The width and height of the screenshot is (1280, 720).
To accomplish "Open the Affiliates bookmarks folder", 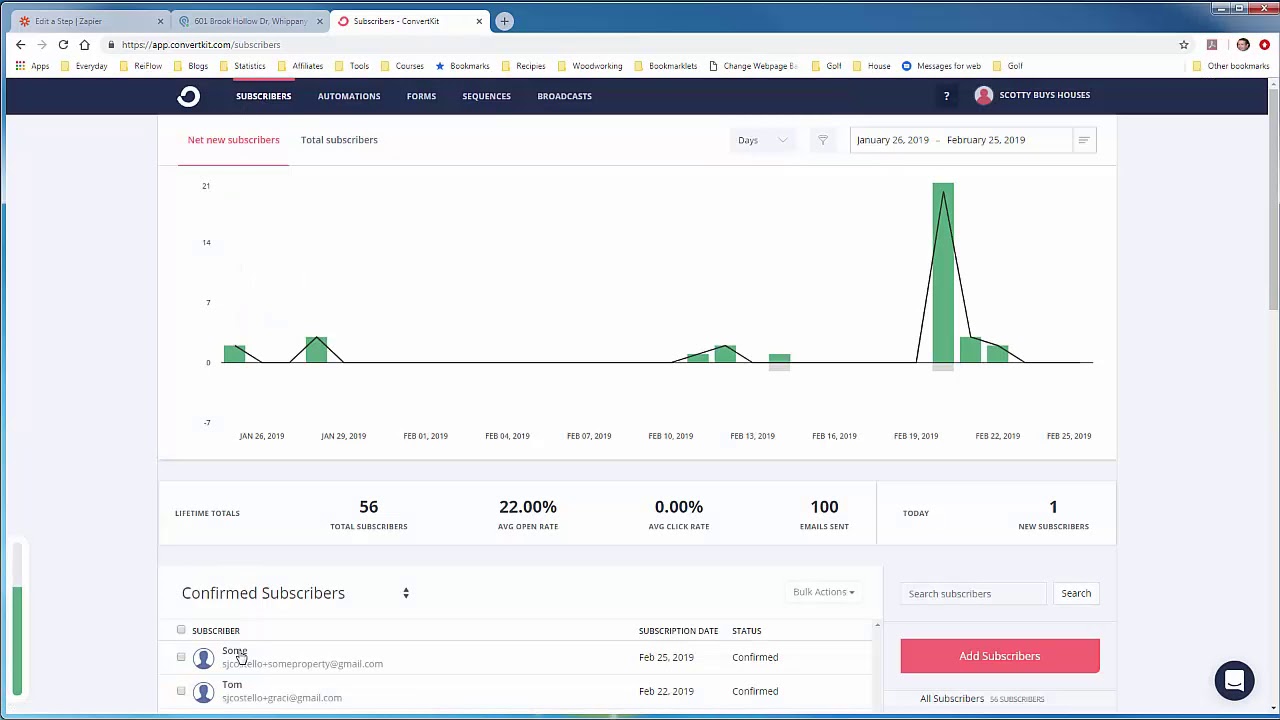I will tap(299, 66).
